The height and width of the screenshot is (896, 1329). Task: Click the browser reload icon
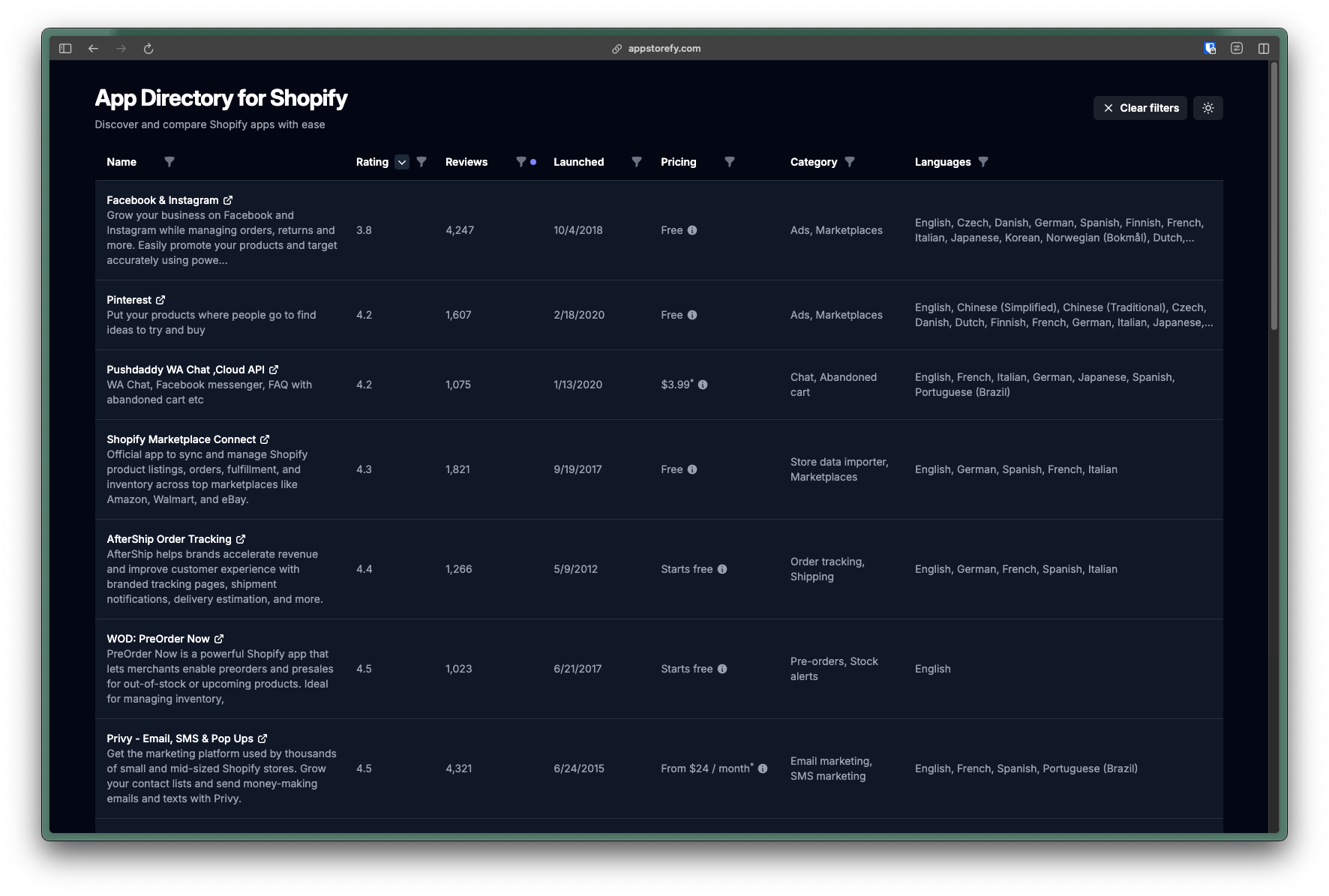tap(148, 48)
